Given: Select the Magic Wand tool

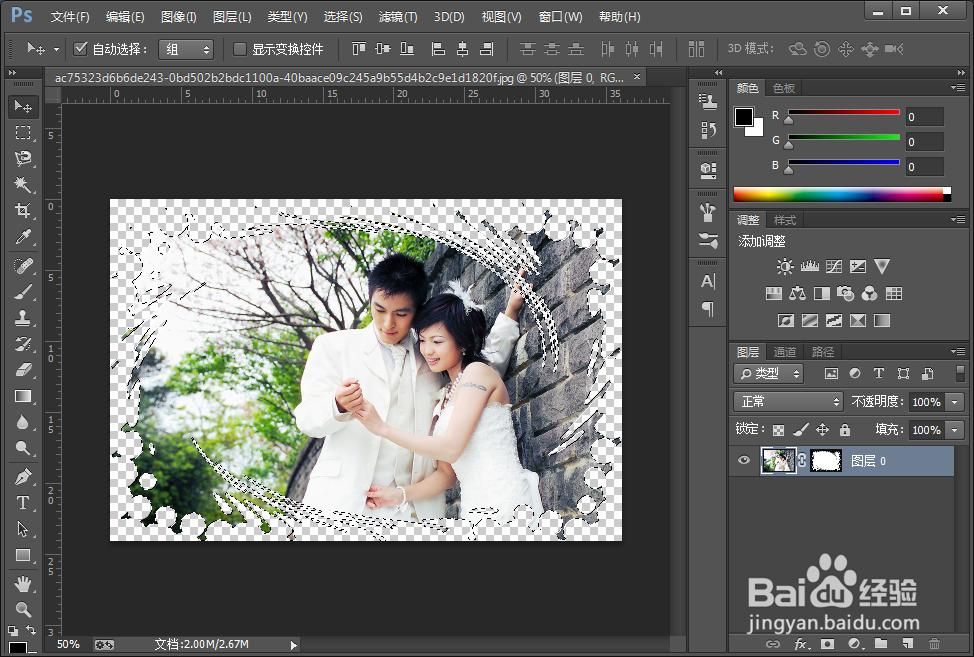Looking at the screenshot, I should 23,184.
